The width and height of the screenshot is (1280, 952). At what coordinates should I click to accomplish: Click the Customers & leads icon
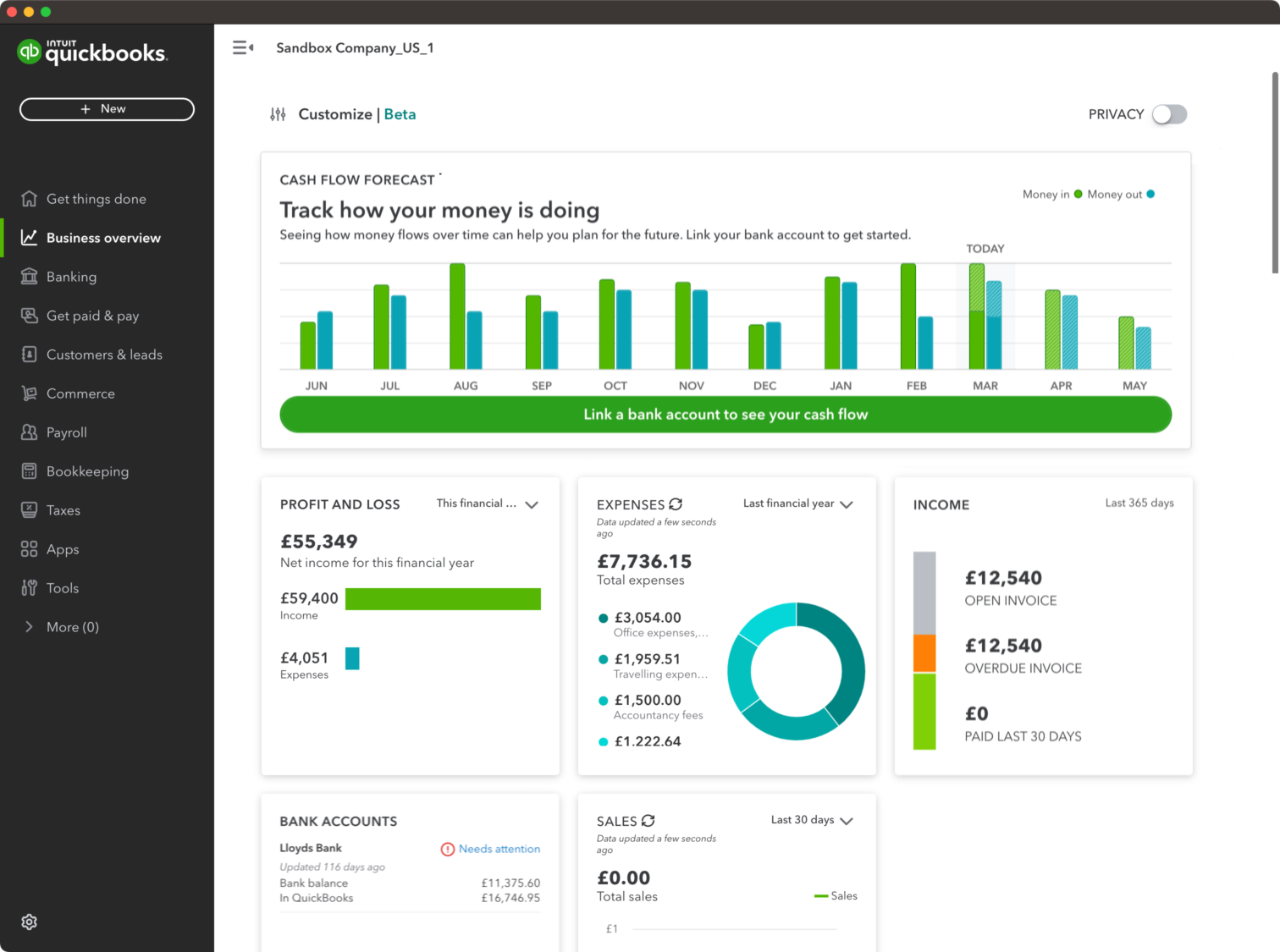pyautogui.click(x=29, y=355)
